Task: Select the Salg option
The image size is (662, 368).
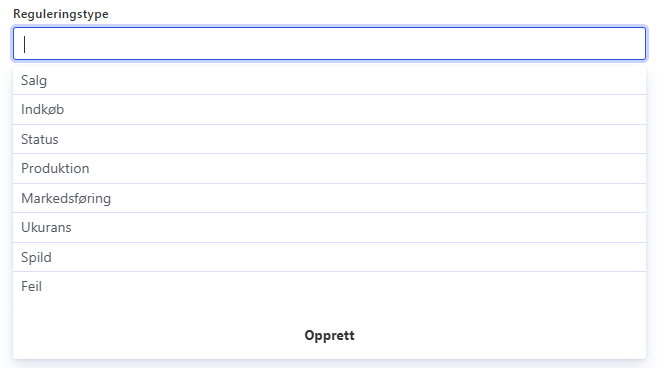Action: (x=329, y=80)
